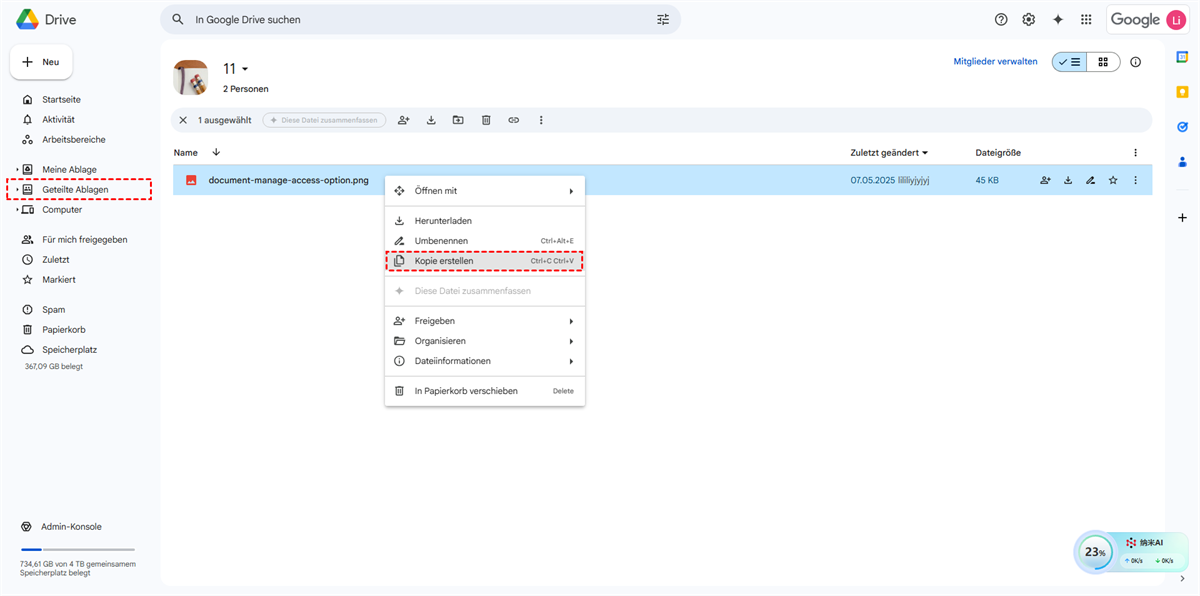The image size is (1200, 596).
Task: Open the Help question mark icon
Action: pyautogui.click(x=1001, y=19)
